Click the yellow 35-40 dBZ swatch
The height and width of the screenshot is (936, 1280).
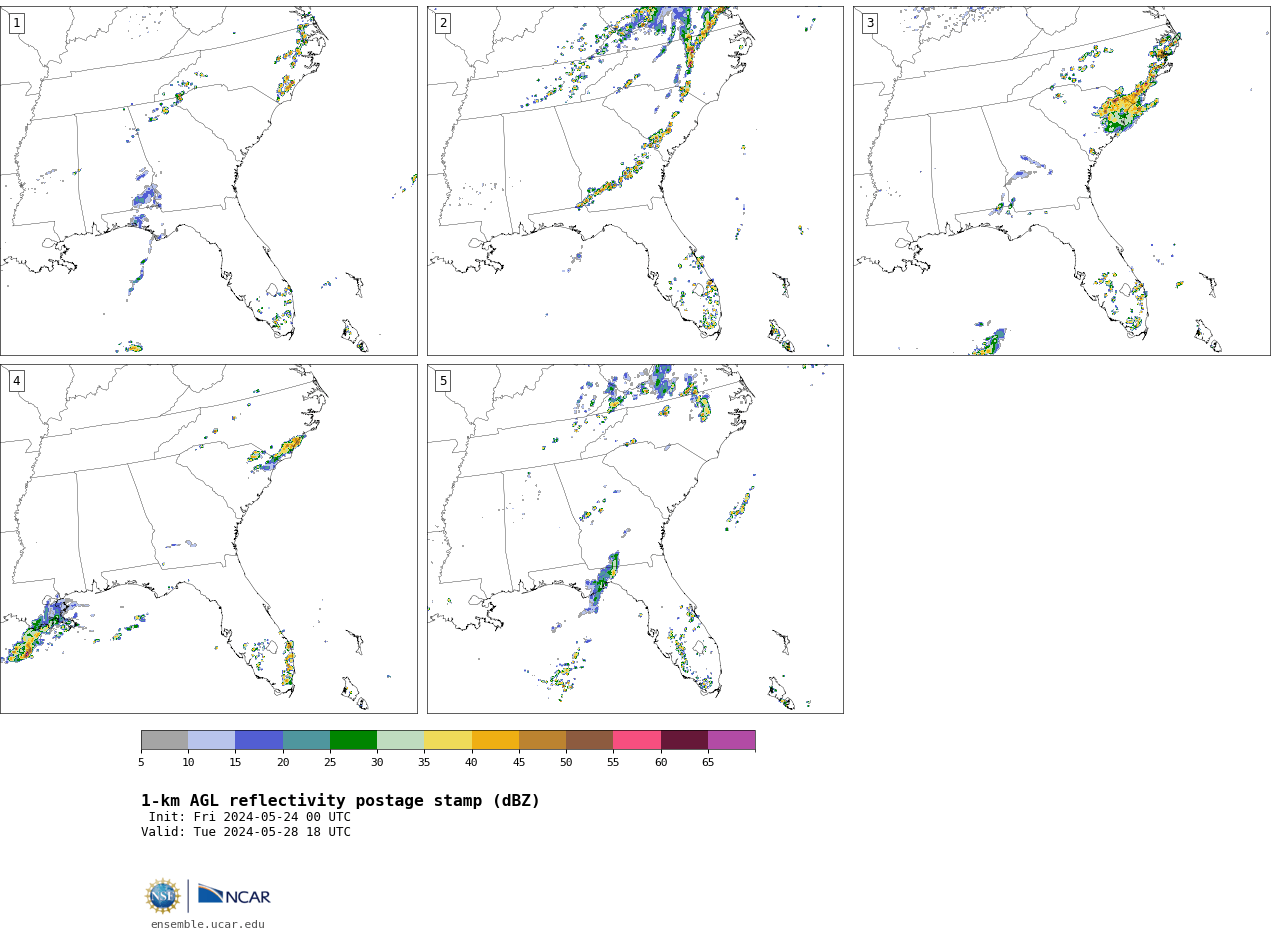point(448,740)
